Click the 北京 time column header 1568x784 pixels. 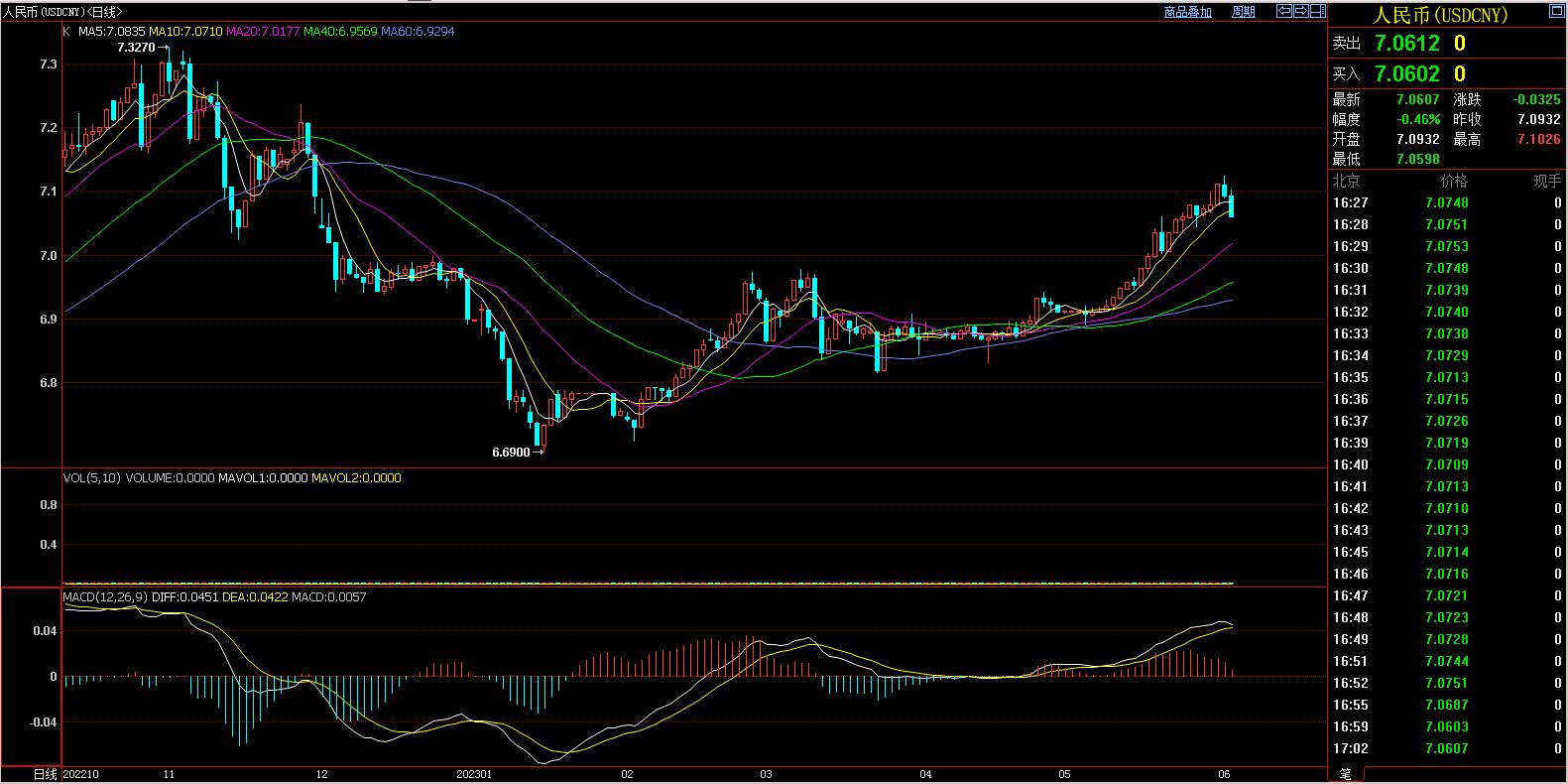click(x=1346, y=181)
